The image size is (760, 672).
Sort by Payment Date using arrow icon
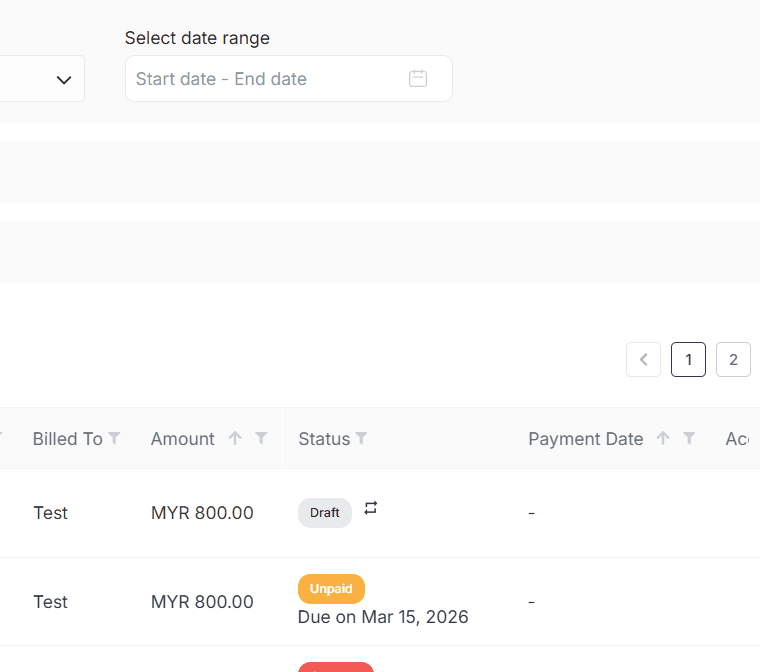point(662,438)
